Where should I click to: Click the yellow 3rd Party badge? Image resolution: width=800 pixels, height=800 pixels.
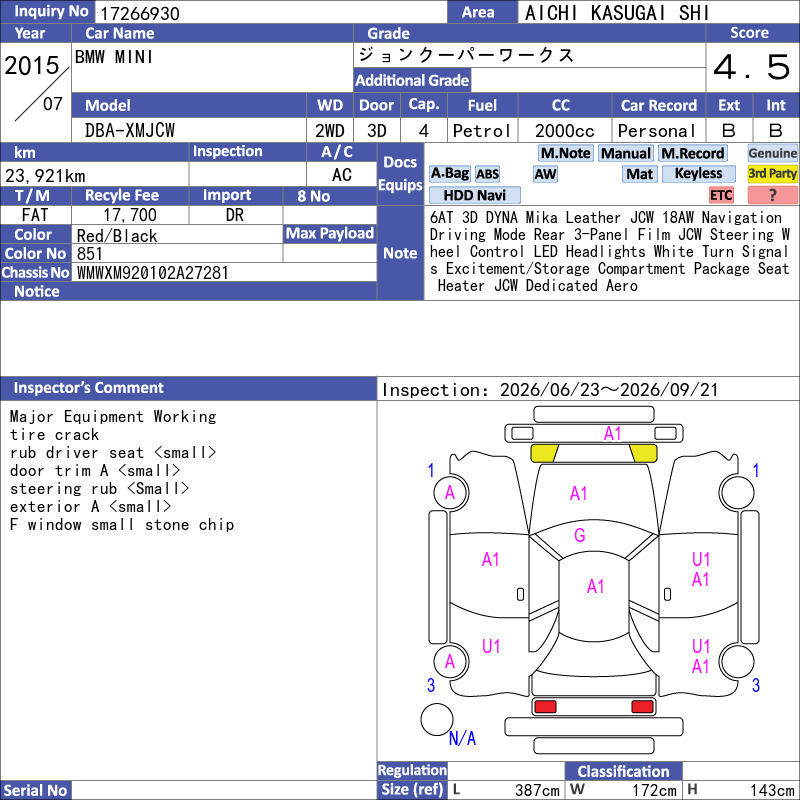[x=772, y=173]
